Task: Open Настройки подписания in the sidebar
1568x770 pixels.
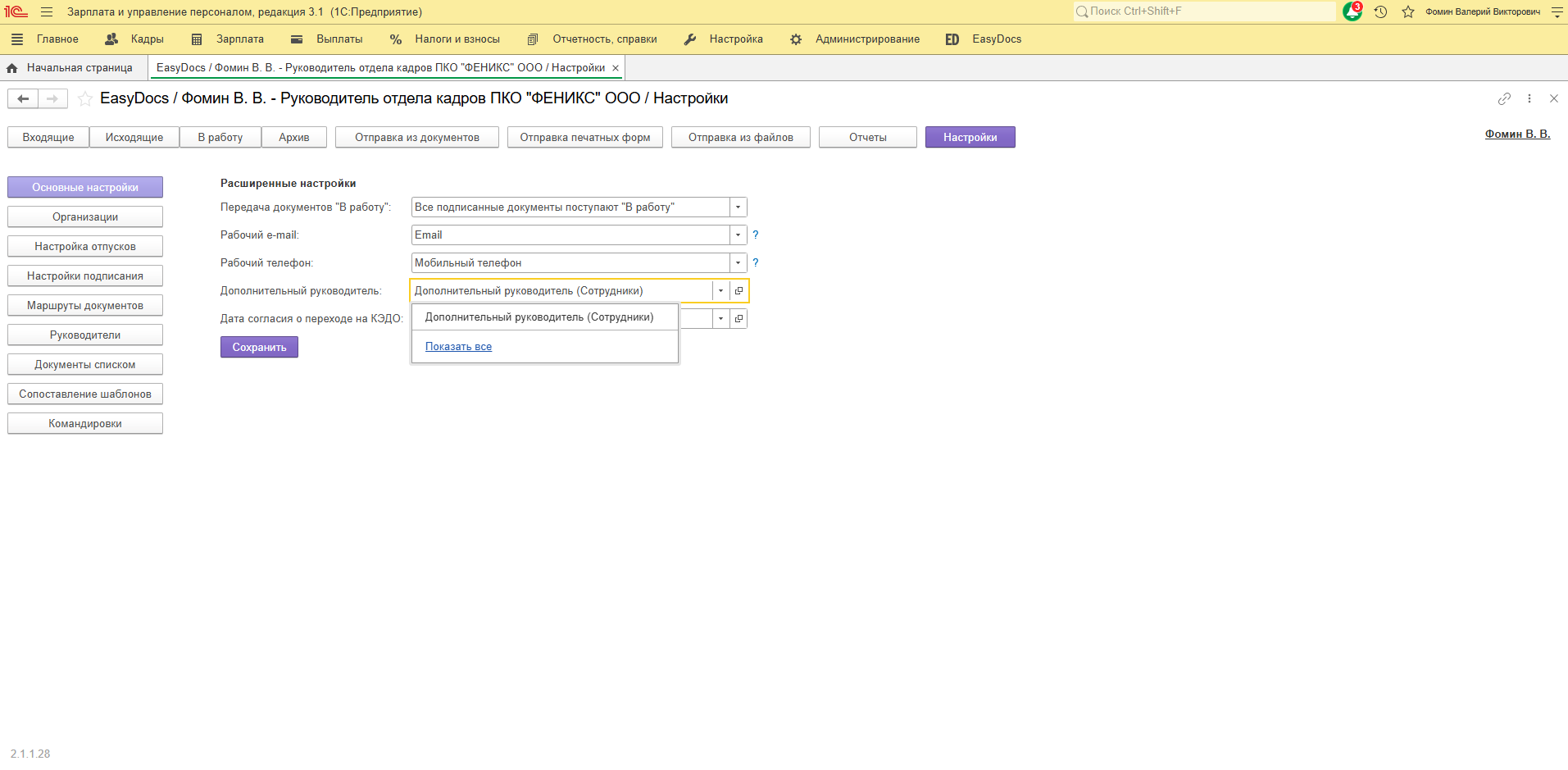Action: click(x=85, y=276)
